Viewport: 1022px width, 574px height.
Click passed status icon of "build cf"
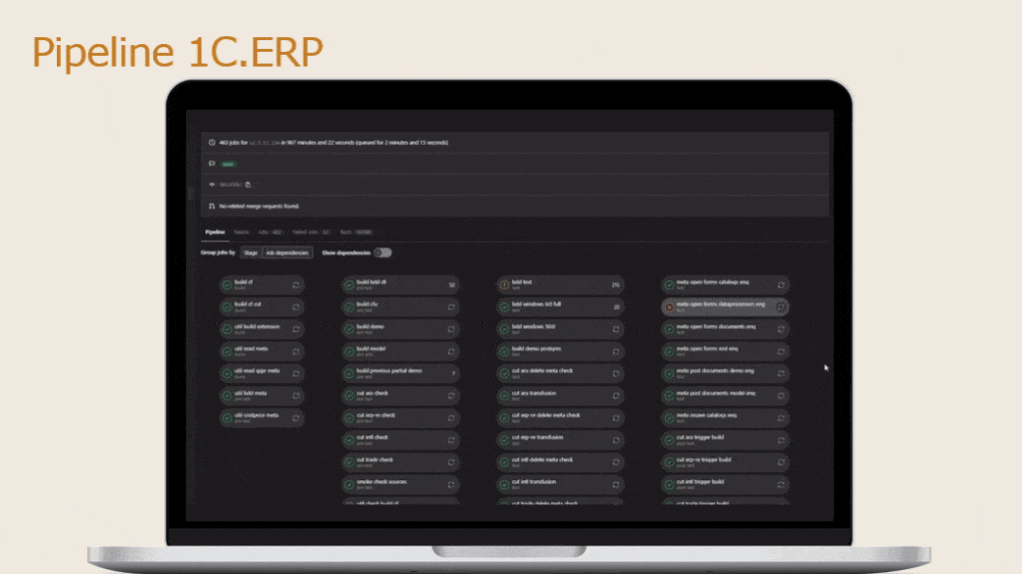tap(227, 285)
